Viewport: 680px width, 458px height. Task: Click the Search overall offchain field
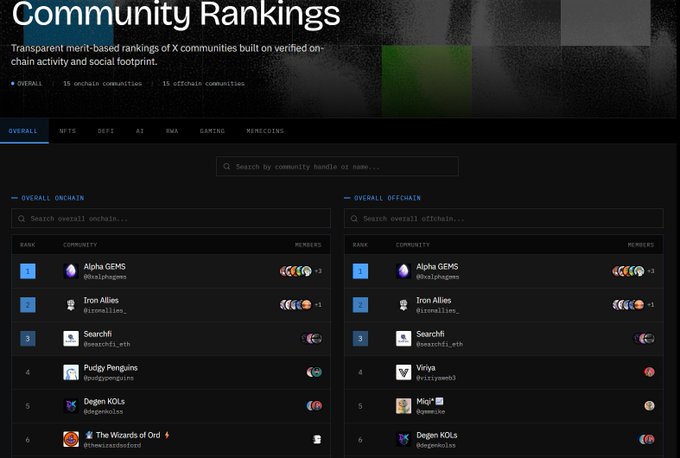[503, 219]
